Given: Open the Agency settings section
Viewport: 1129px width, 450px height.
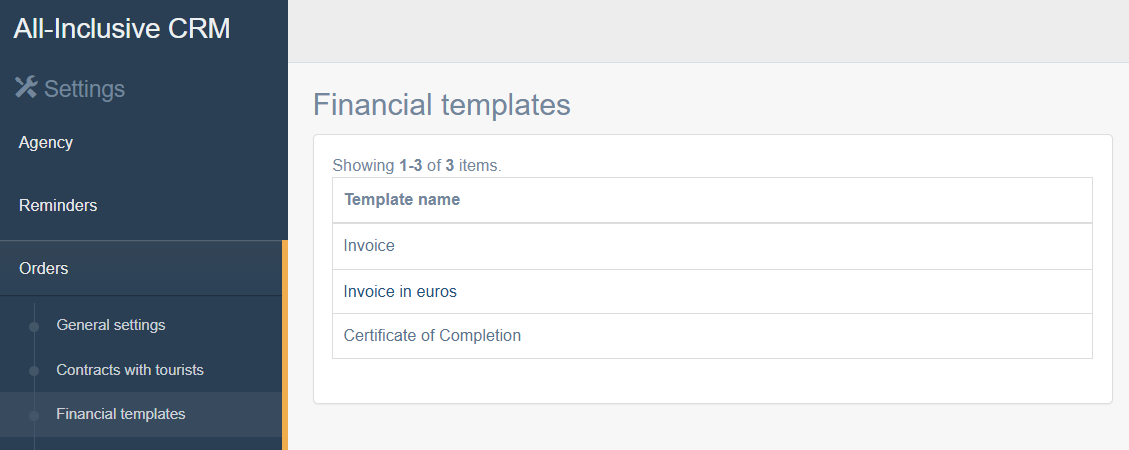Looking at the screenshot, I should 46,143.
